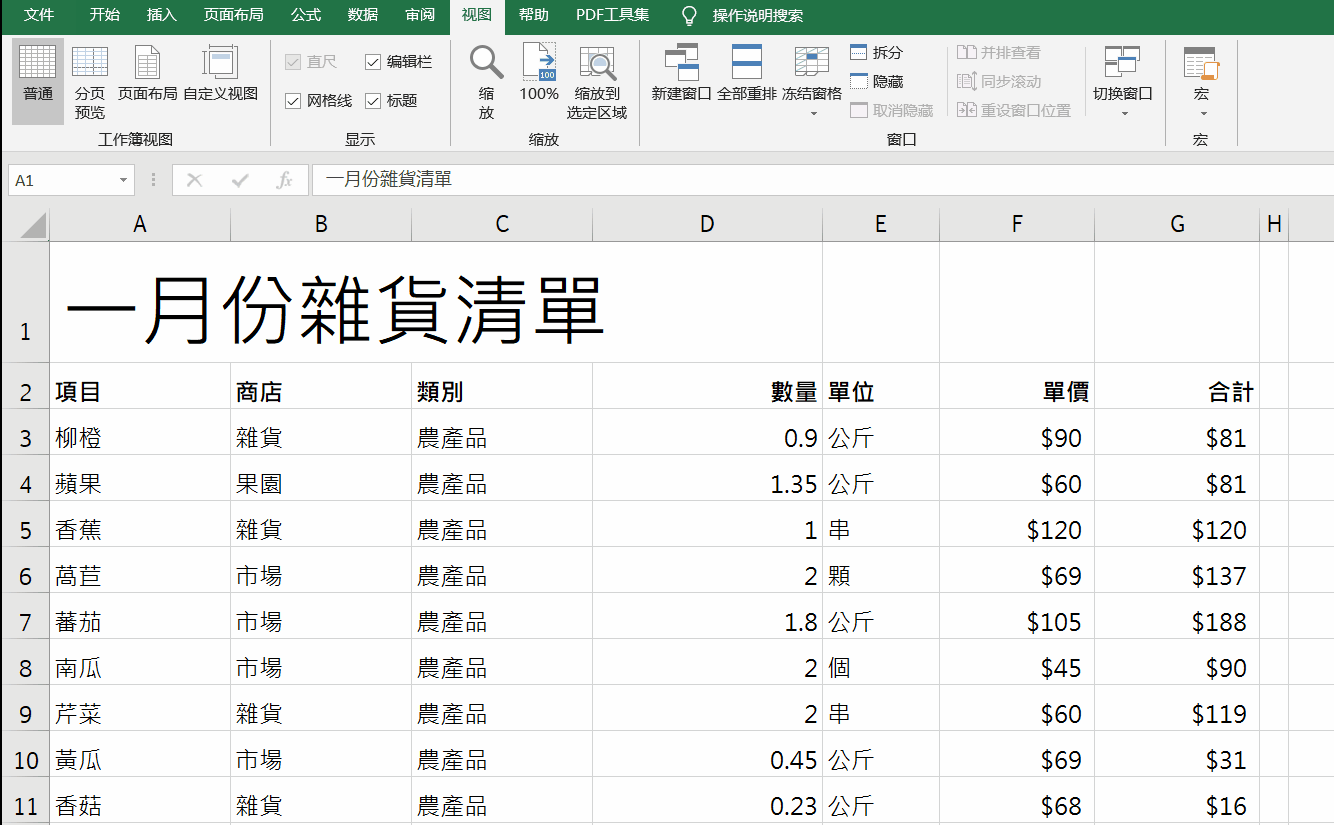Click the formula bar text field
Viewport: 1334px width, 825px height.
click(x=822, y=180)
